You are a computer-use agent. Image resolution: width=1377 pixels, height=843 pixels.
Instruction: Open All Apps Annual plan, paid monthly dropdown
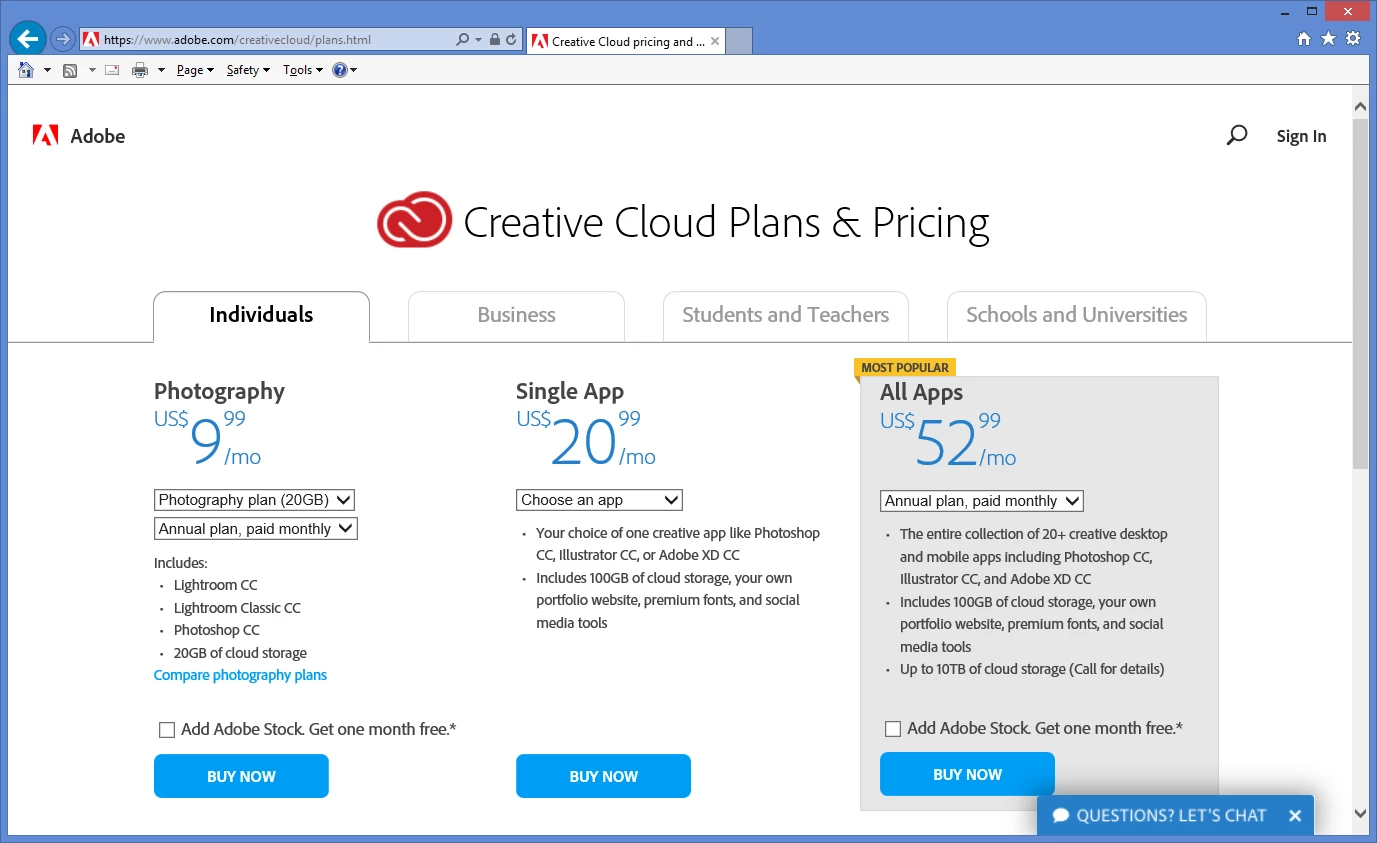click(982, 501)
